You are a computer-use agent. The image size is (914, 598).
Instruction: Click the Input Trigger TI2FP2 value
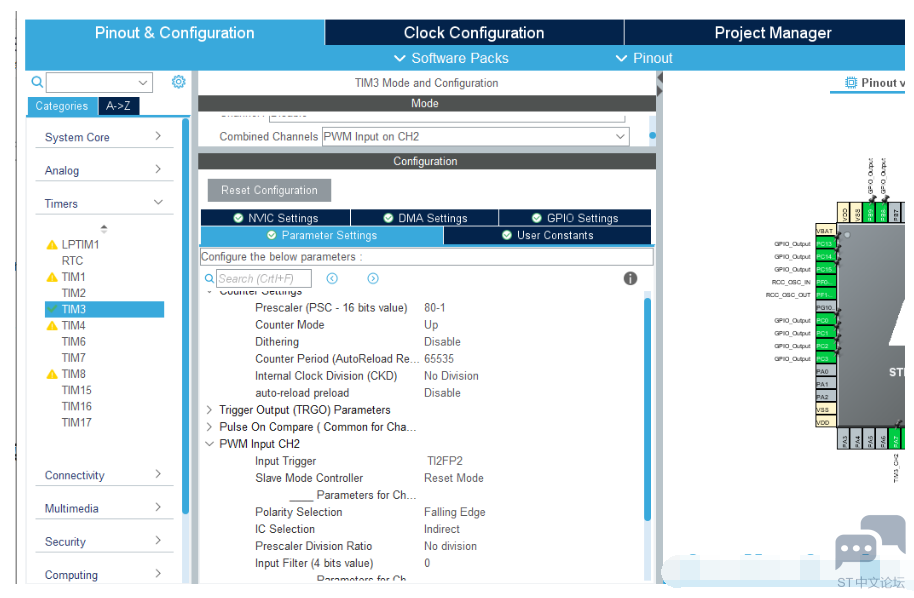(x=445, y=461)
